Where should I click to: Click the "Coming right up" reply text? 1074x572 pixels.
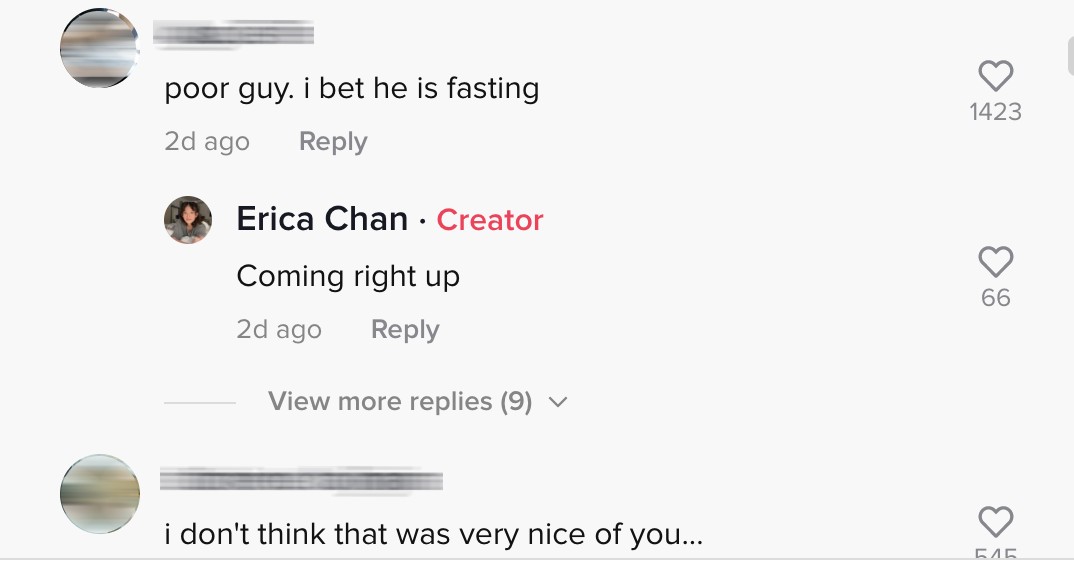pyautogui.click(x=348, y=276)
